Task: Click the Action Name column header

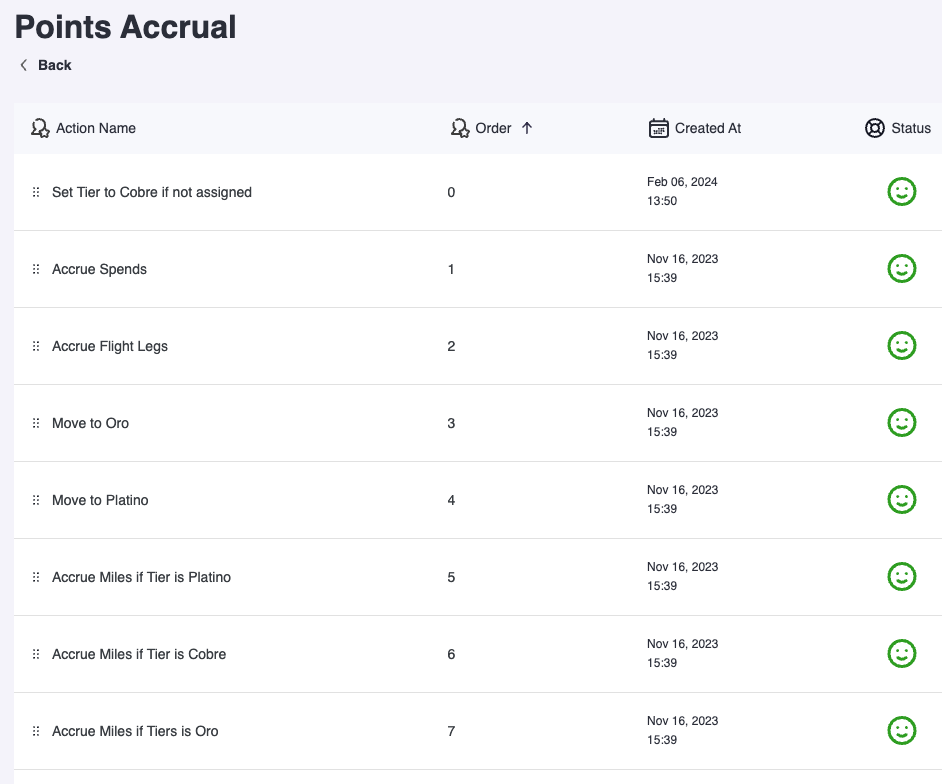Action: click(x=96, y=128)
